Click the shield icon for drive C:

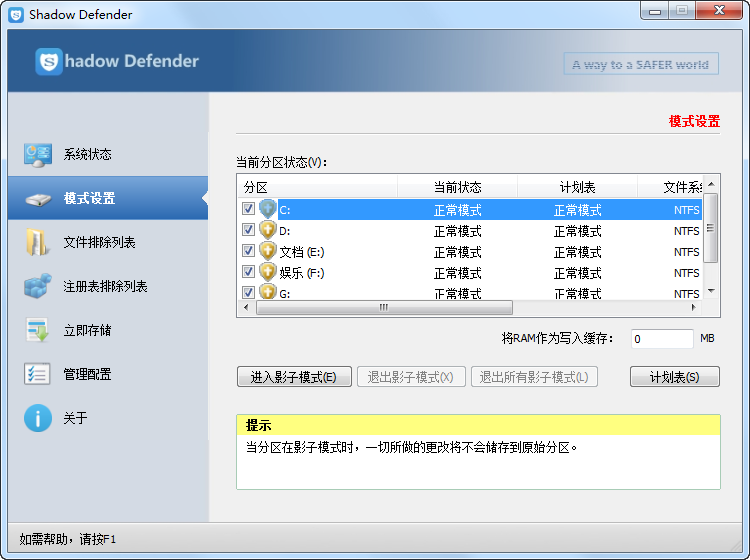(267, 210)
